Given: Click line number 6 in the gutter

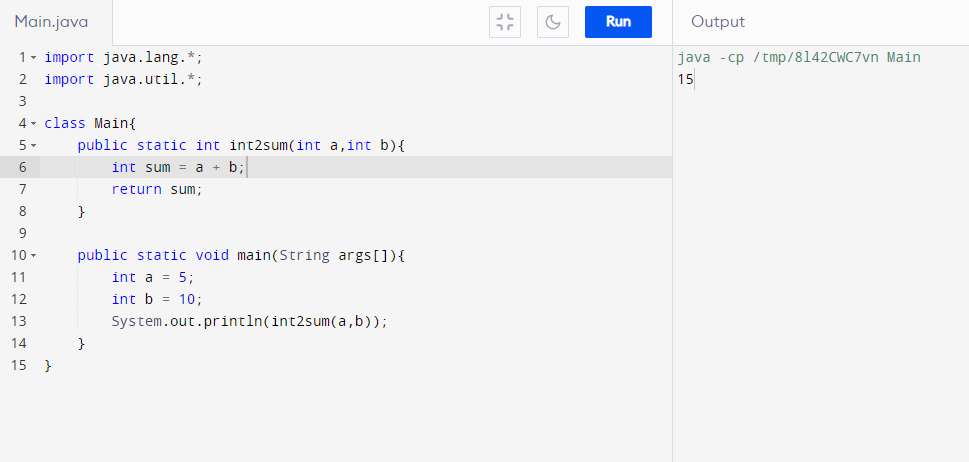Looking at the screenshot, I should [x=22, y=167].
